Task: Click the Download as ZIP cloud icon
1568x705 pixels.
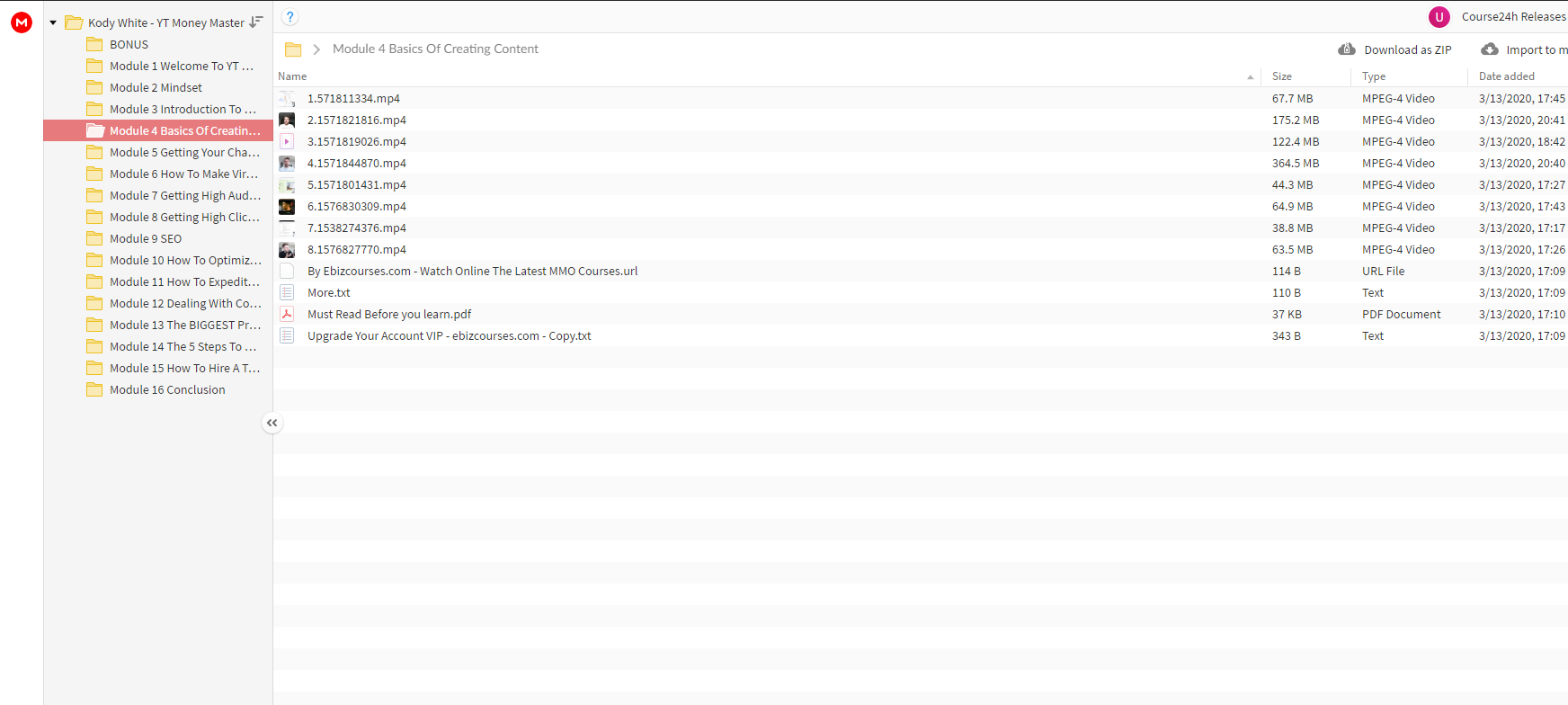Action: click(x=1347, y=49)
